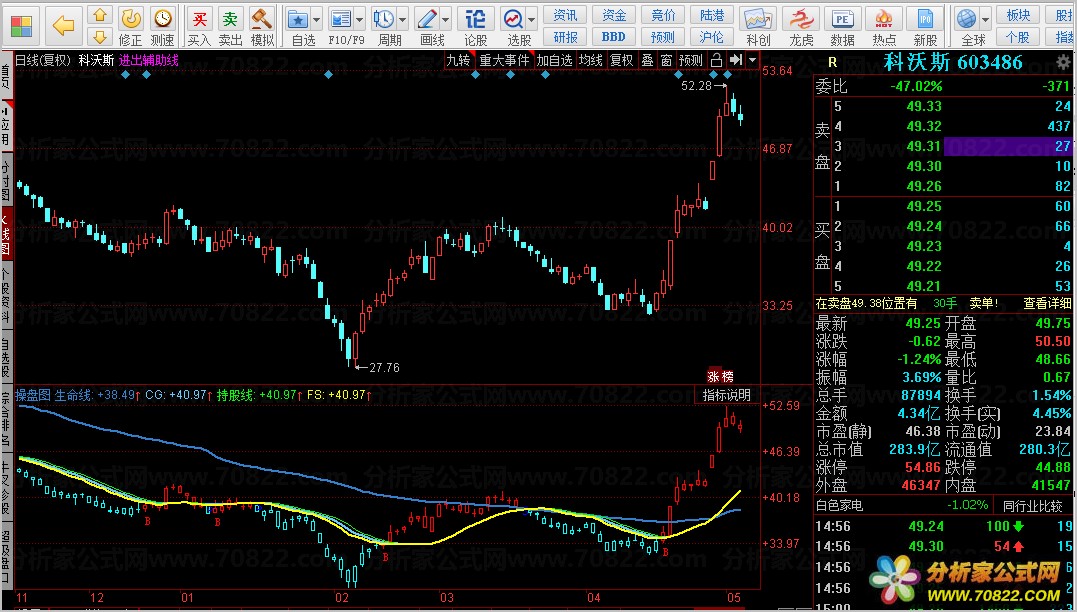
Task: Expand the F10/F9 dropdown arrow
Action: [x=359, y=19]
